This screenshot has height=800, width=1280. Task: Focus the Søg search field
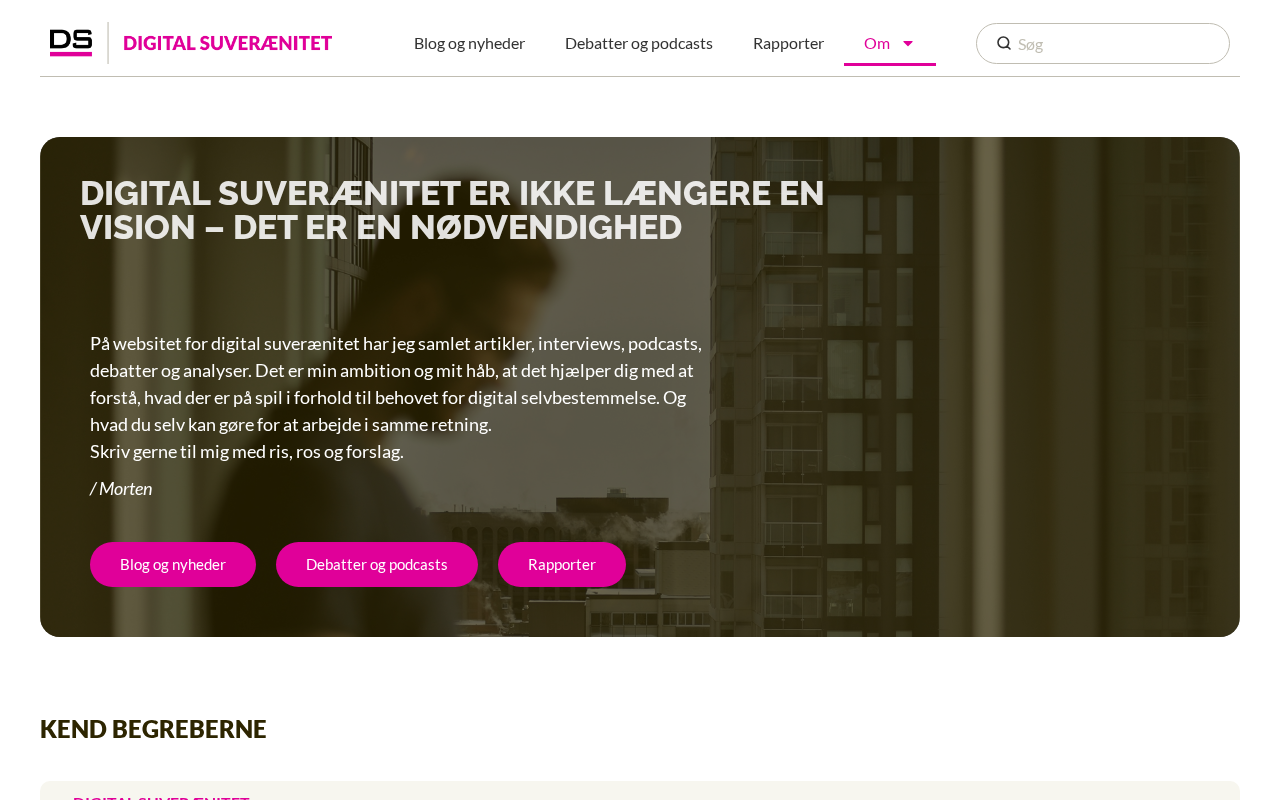1103,43
